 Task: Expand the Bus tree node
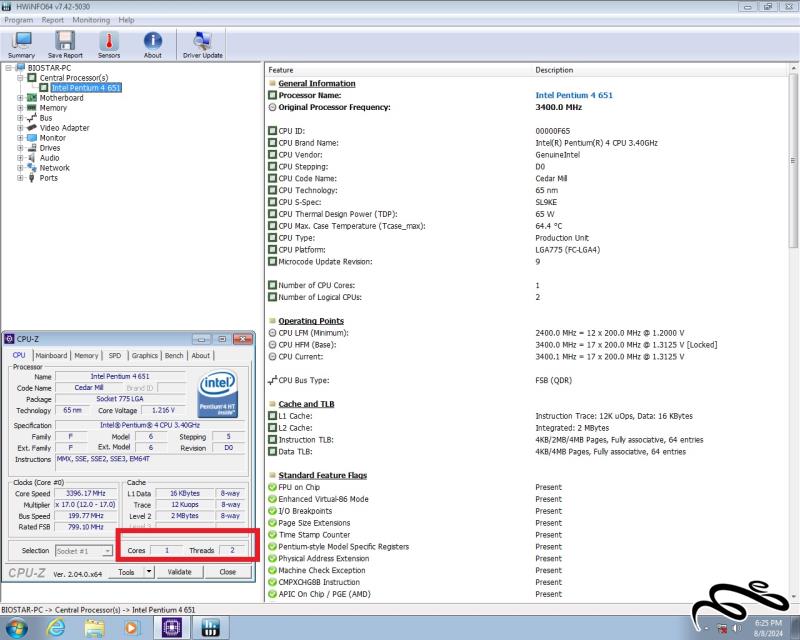tap(20, 118)
